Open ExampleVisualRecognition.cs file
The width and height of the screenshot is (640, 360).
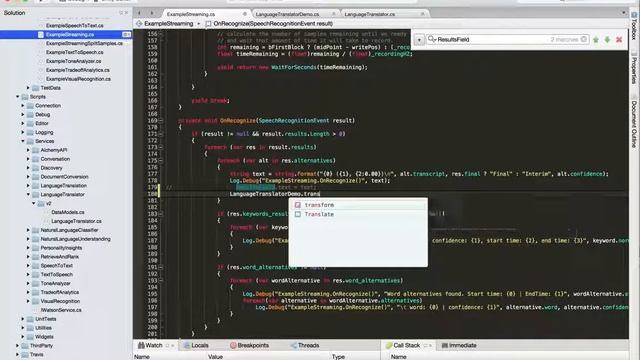[78, 79]
